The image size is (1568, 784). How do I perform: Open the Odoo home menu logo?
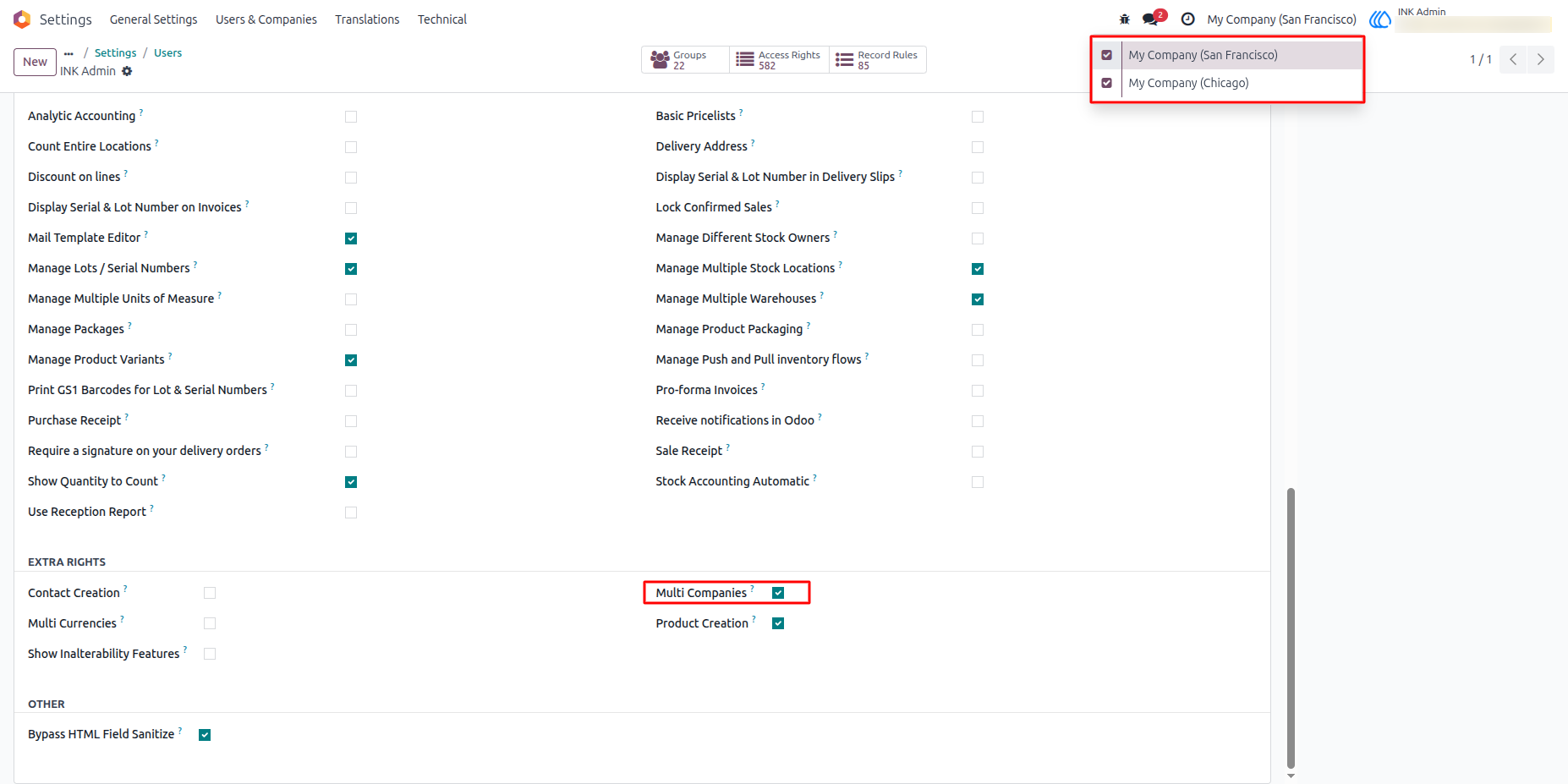click(x=22, y=19)
